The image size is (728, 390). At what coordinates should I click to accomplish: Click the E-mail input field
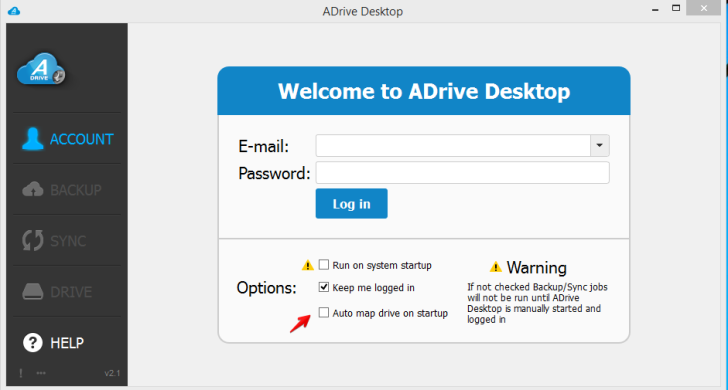coord(453,146)
